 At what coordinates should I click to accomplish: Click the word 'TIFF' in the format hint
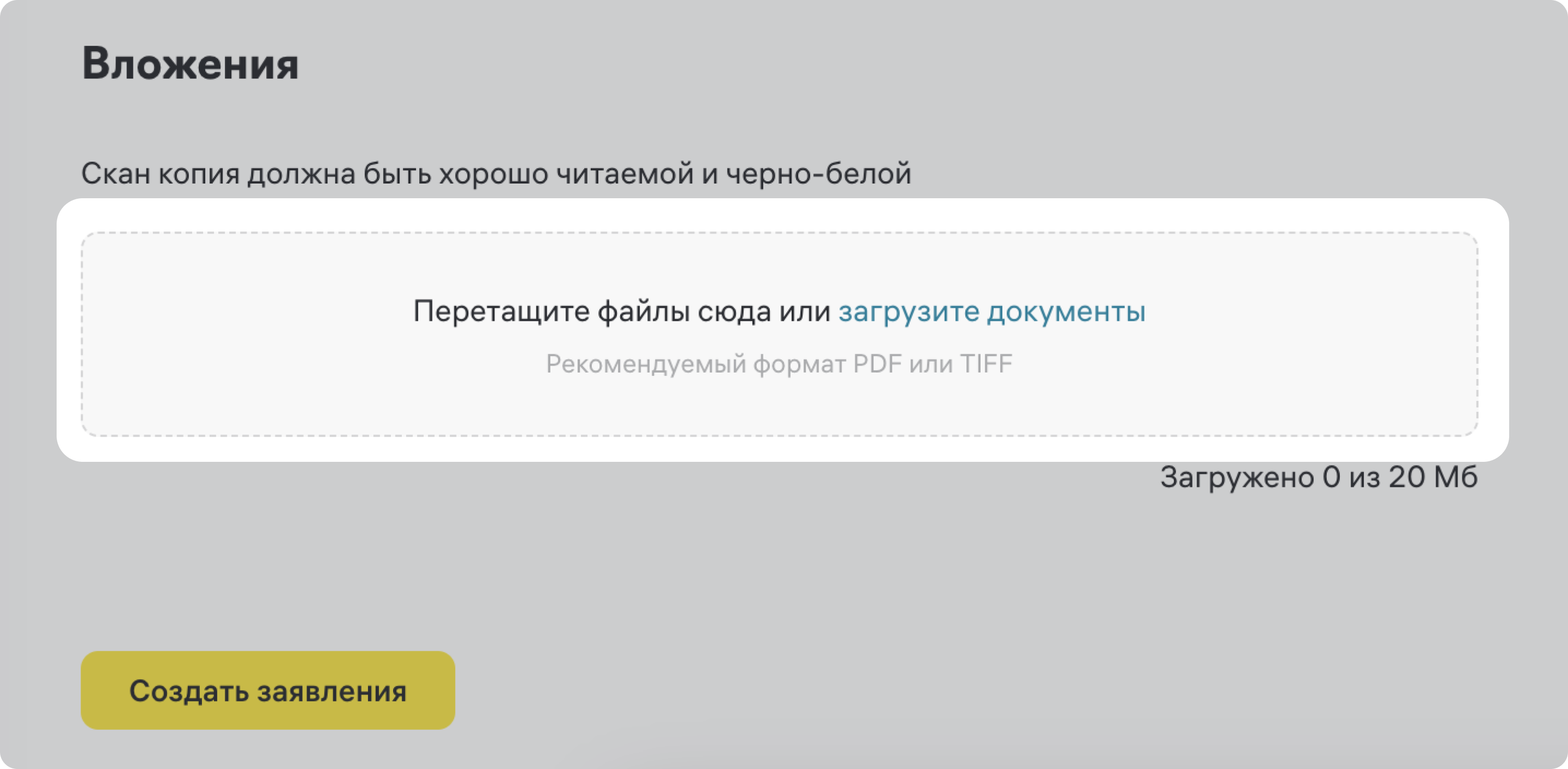coord(986,364)
